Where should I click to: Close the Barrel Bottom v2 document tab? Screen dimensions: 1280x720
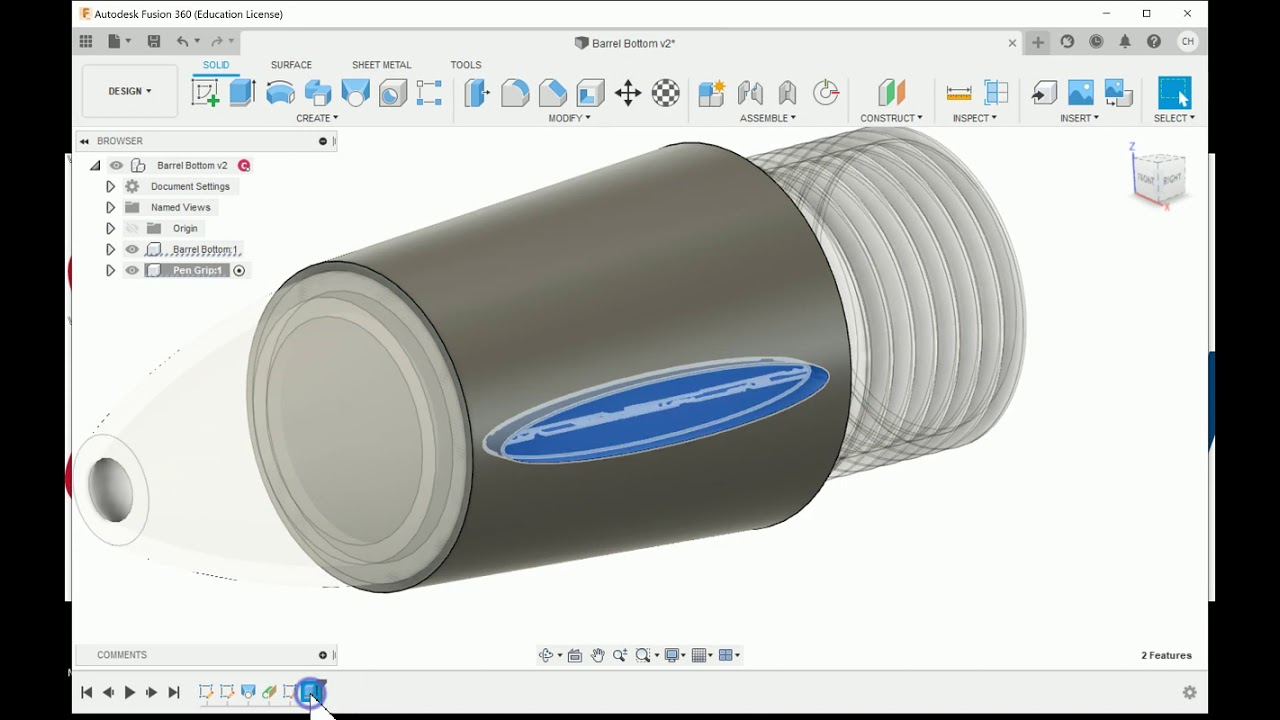(1012, 43)
